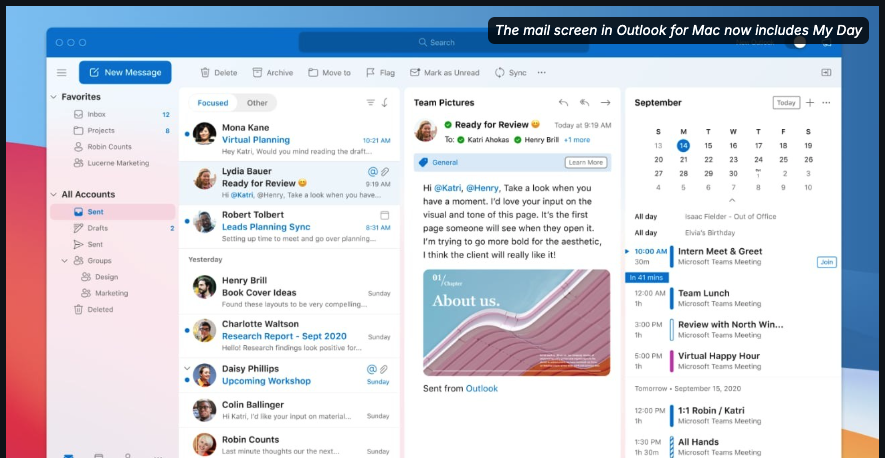Select September 15 on the calendar

coord(708,146)
